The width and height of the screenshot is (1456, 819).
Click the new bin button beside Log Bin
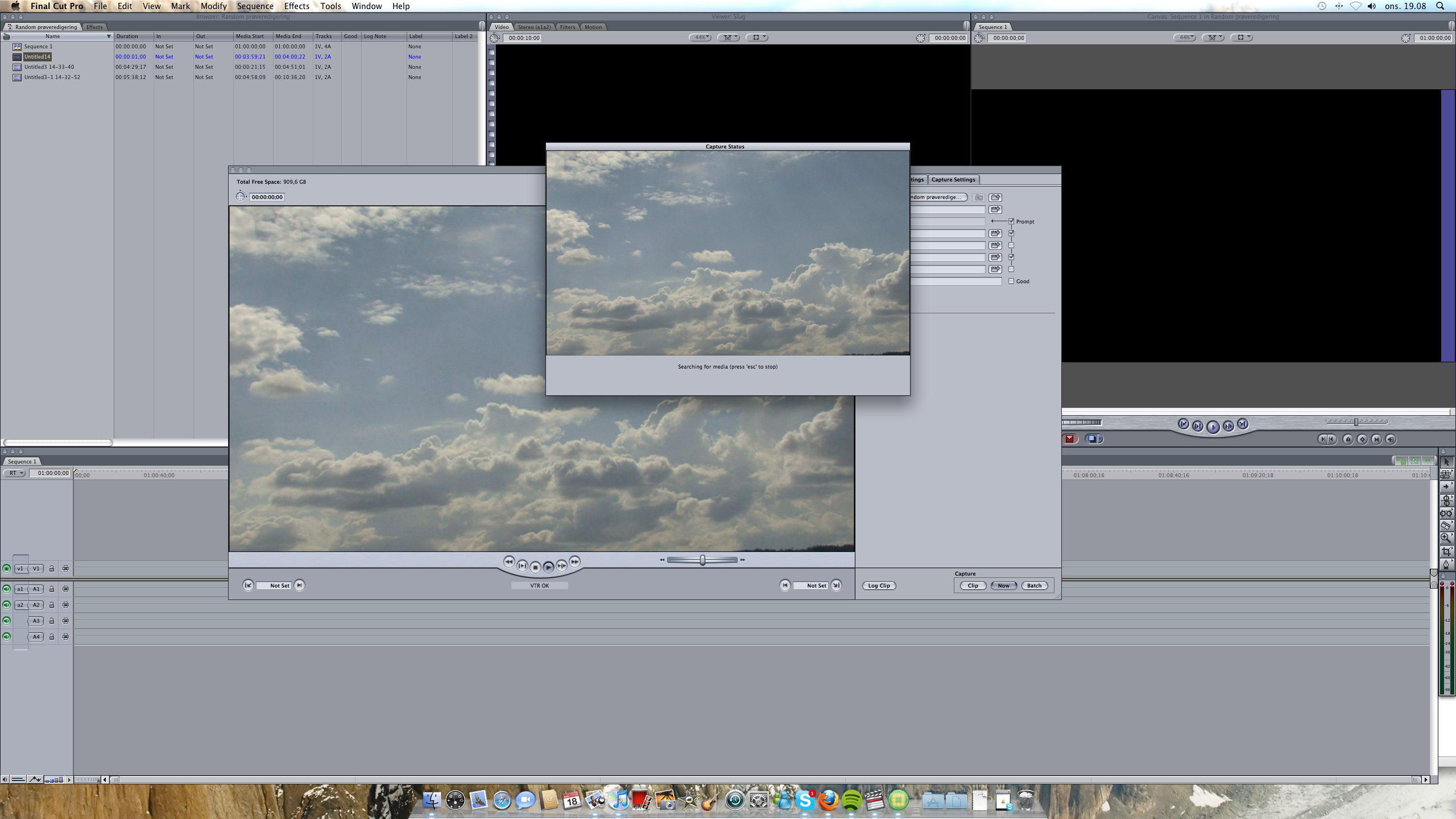[x=995, y=197]
